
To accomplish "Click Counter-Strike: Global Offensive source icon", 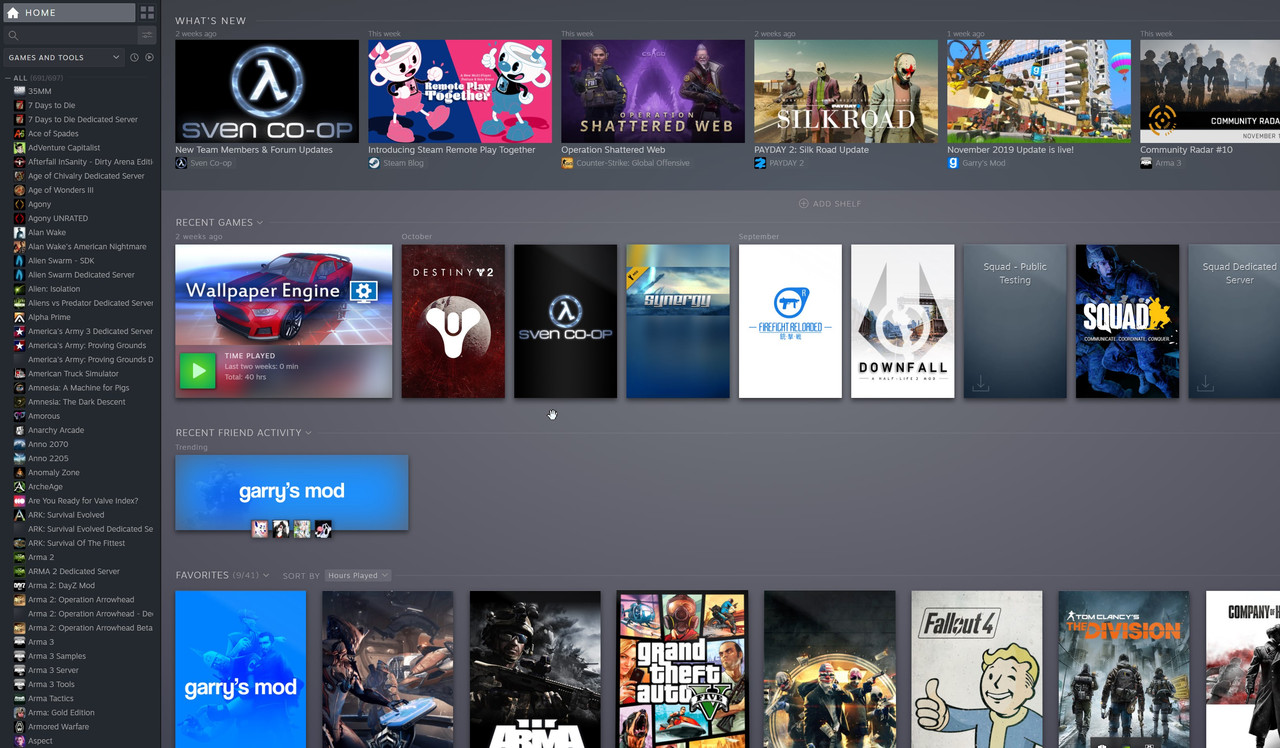I will click(x=567, y=163).
